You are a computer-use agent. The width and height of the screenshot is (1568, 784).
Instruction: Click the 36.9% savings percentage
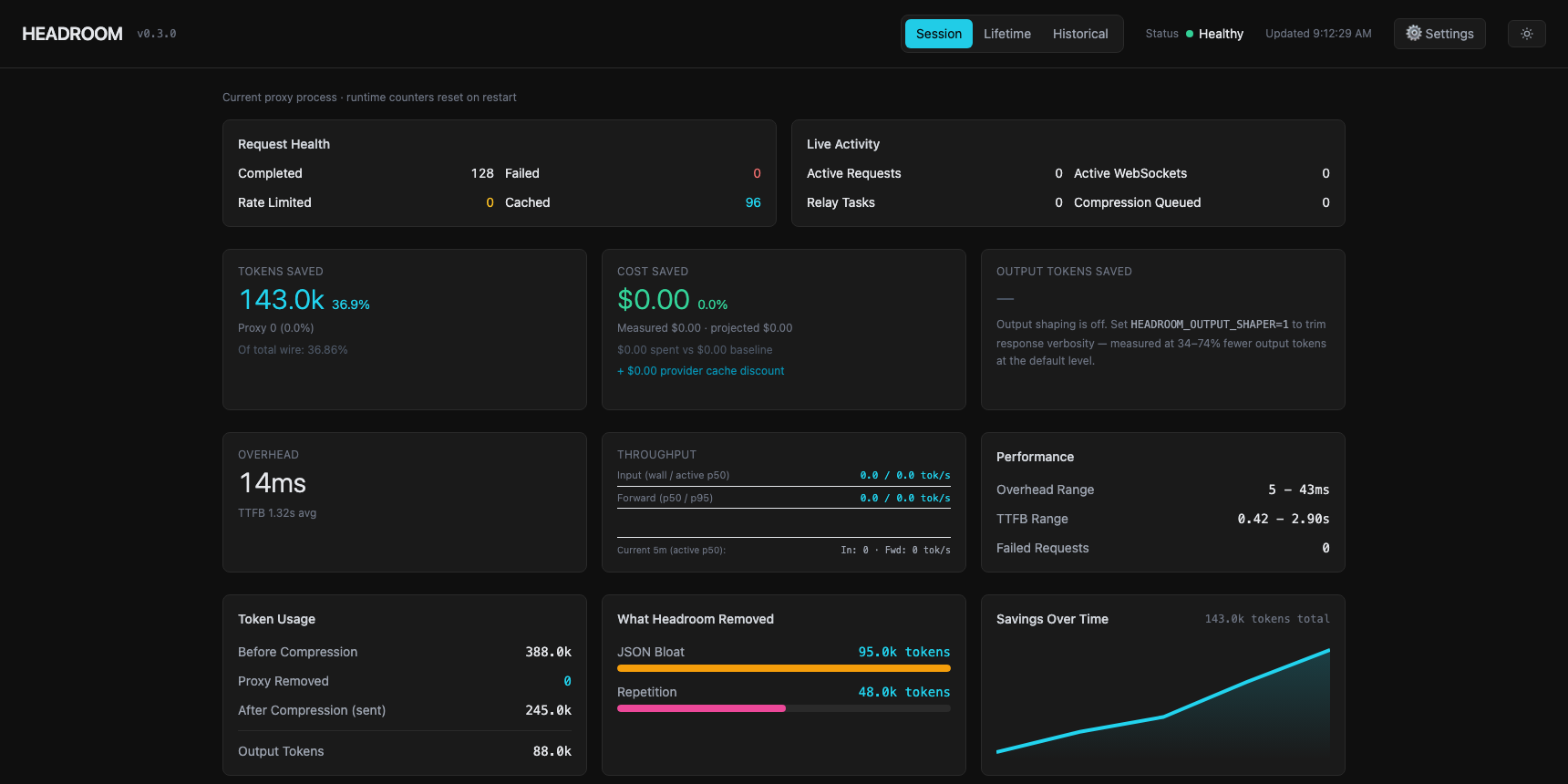351,304
